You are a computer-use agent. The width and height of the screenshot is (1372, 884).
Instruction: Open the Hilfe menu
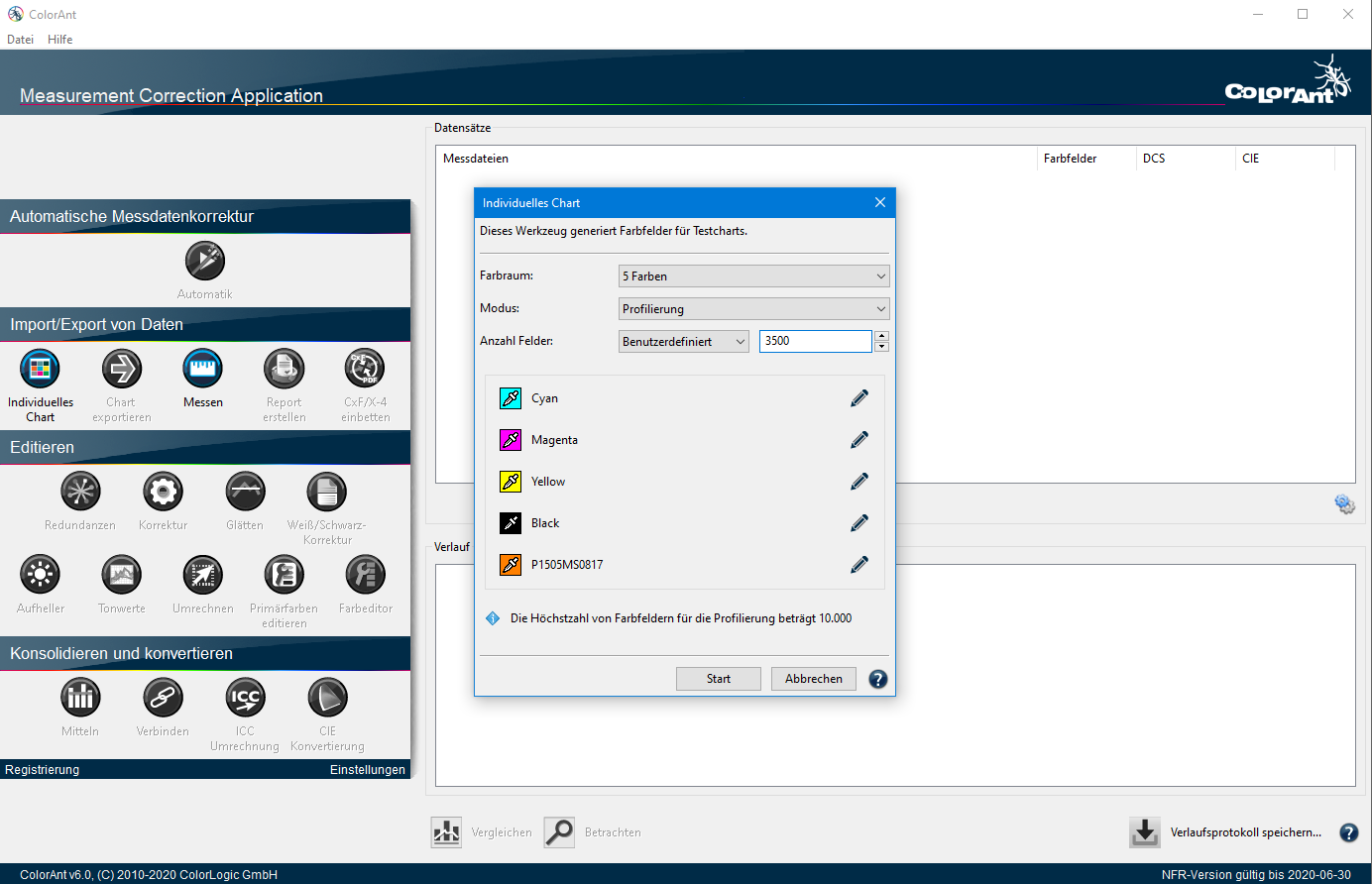point(59,40)
